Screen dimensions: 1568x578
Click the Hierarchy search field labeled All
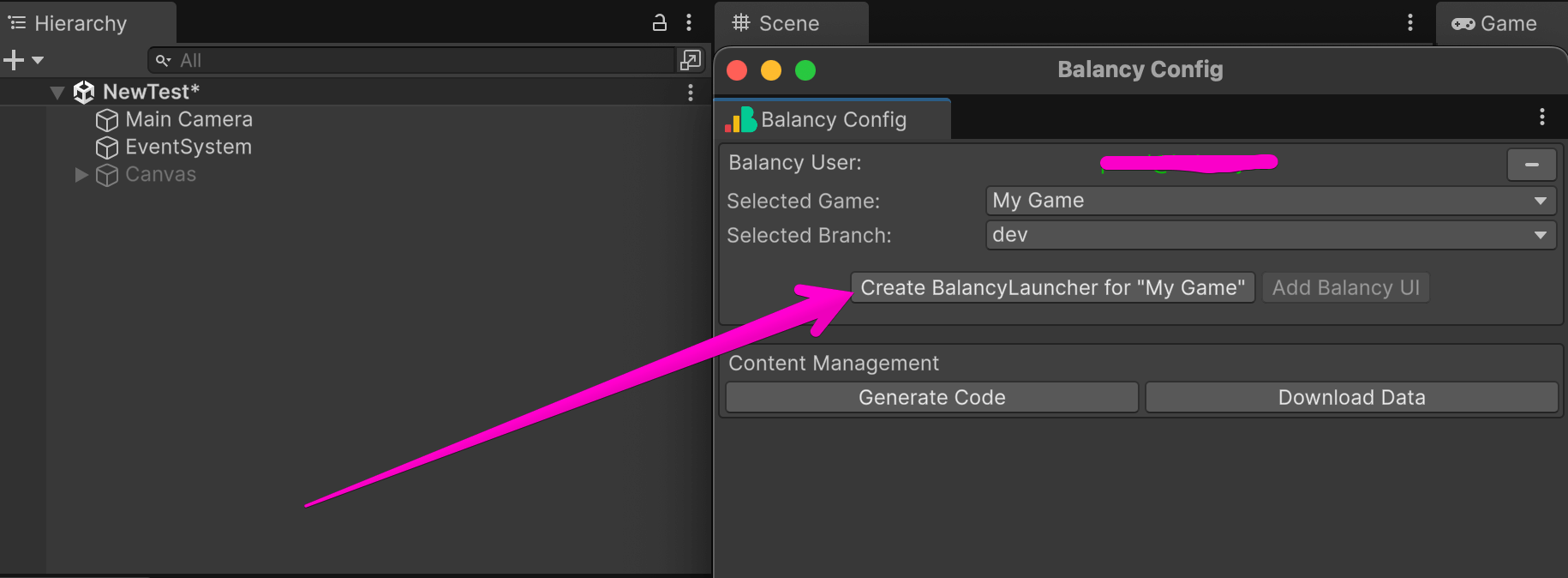[411, 60]
